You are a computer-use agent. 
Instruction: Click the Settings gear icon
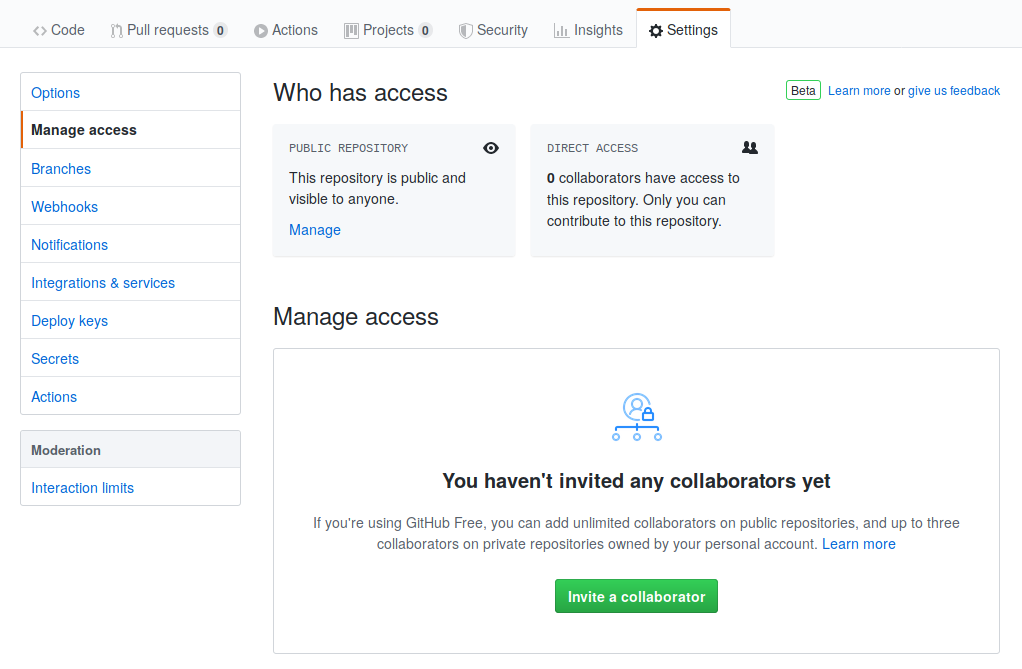click(655, 31)
